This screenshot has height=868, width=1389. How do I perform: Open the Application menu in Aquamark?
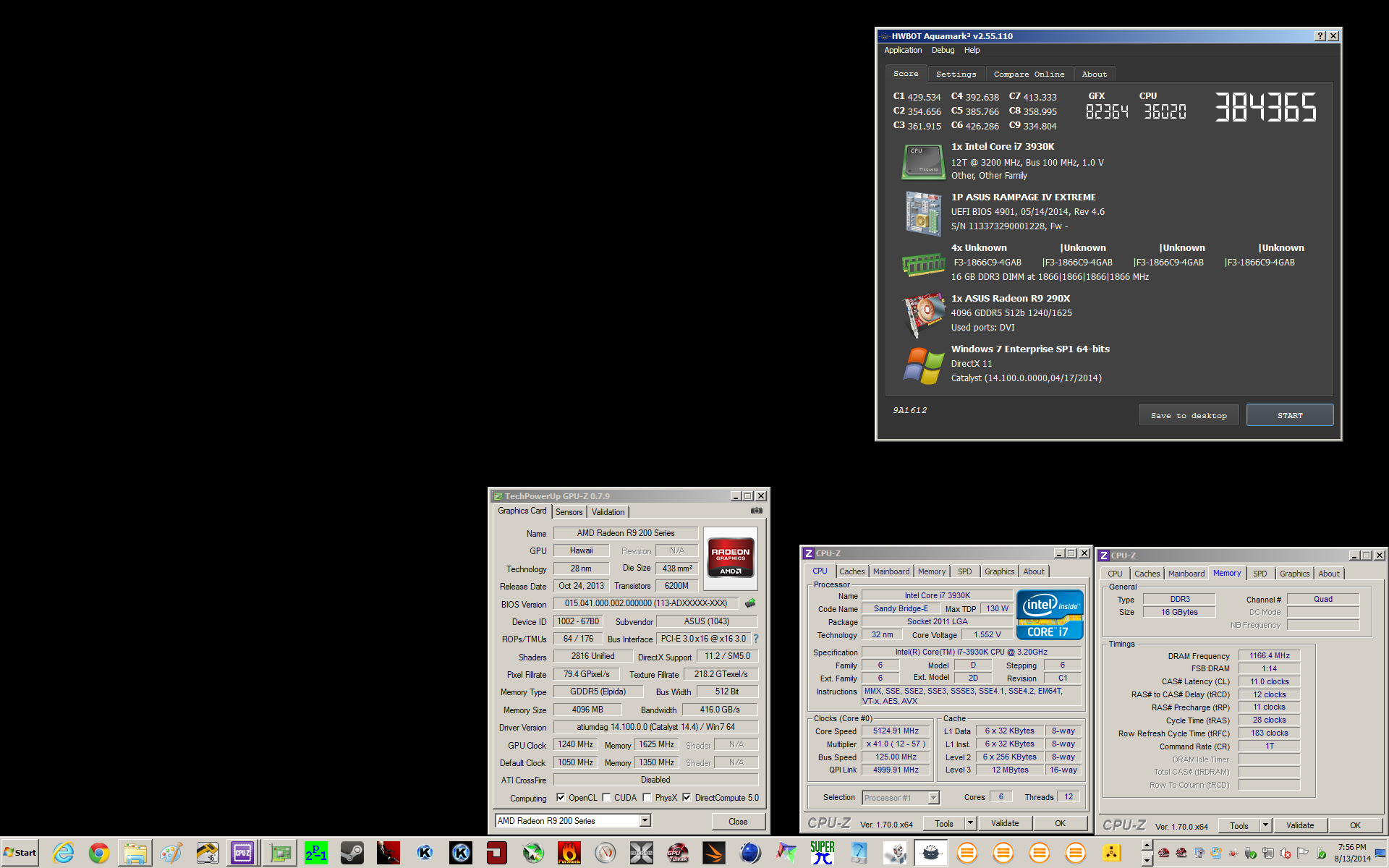pos(903,50)
